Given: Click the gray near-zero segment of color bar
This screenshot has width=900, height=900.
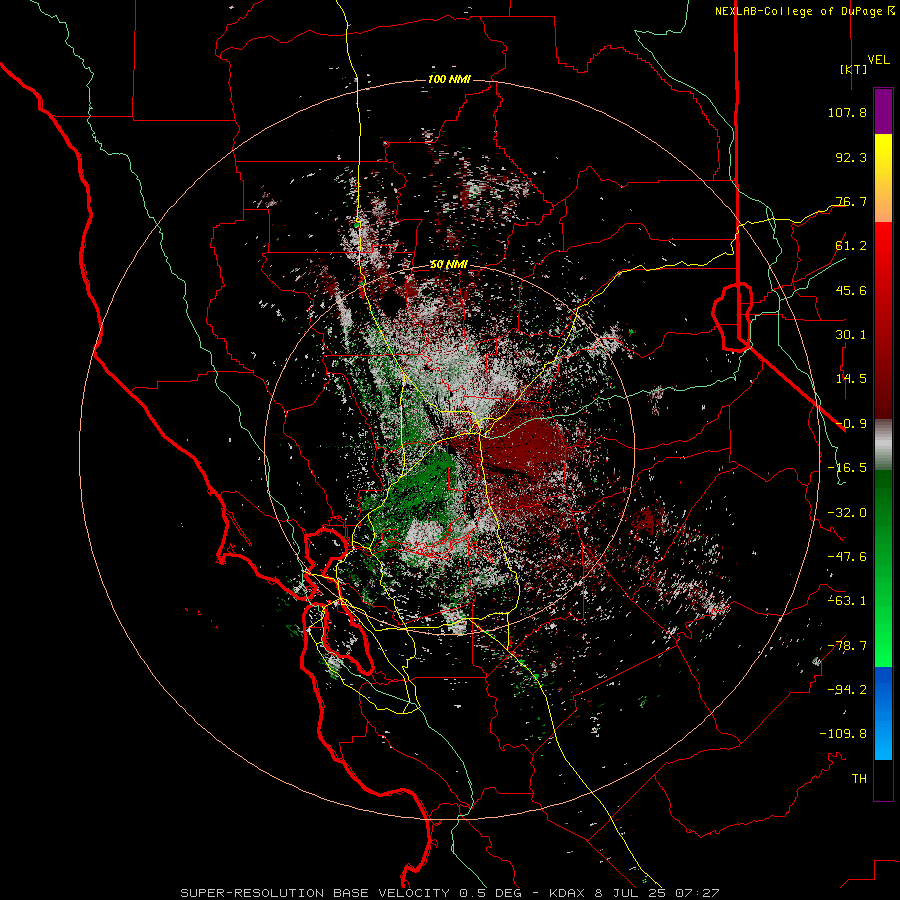Looking at the screenshot, I should click(883, 445).
